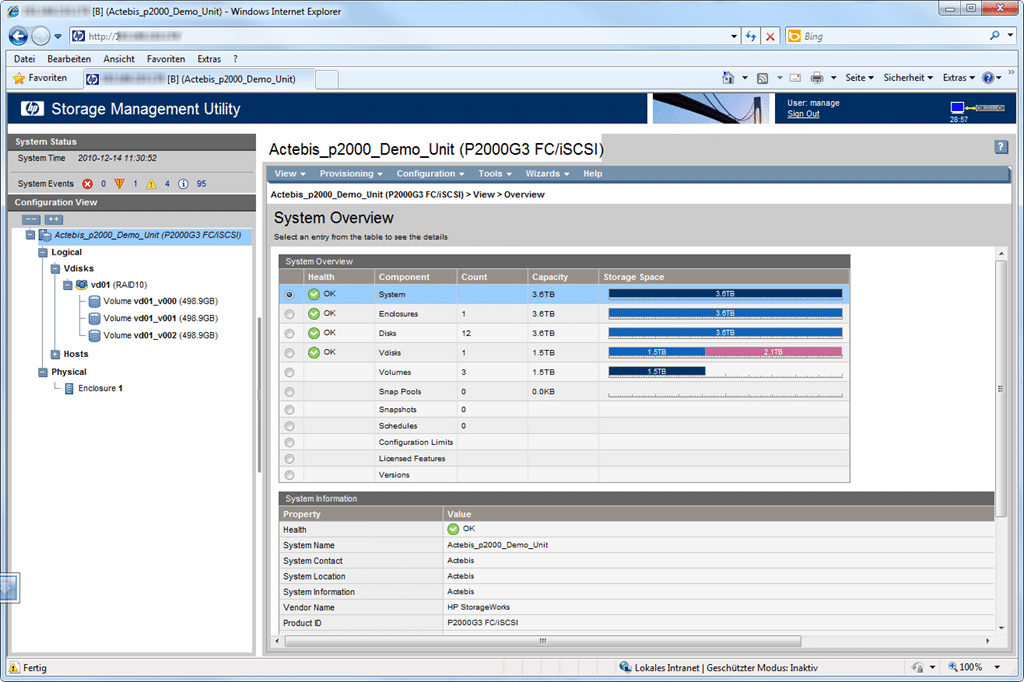Select the Snap Pools row radio button

[x=289, y=392]
